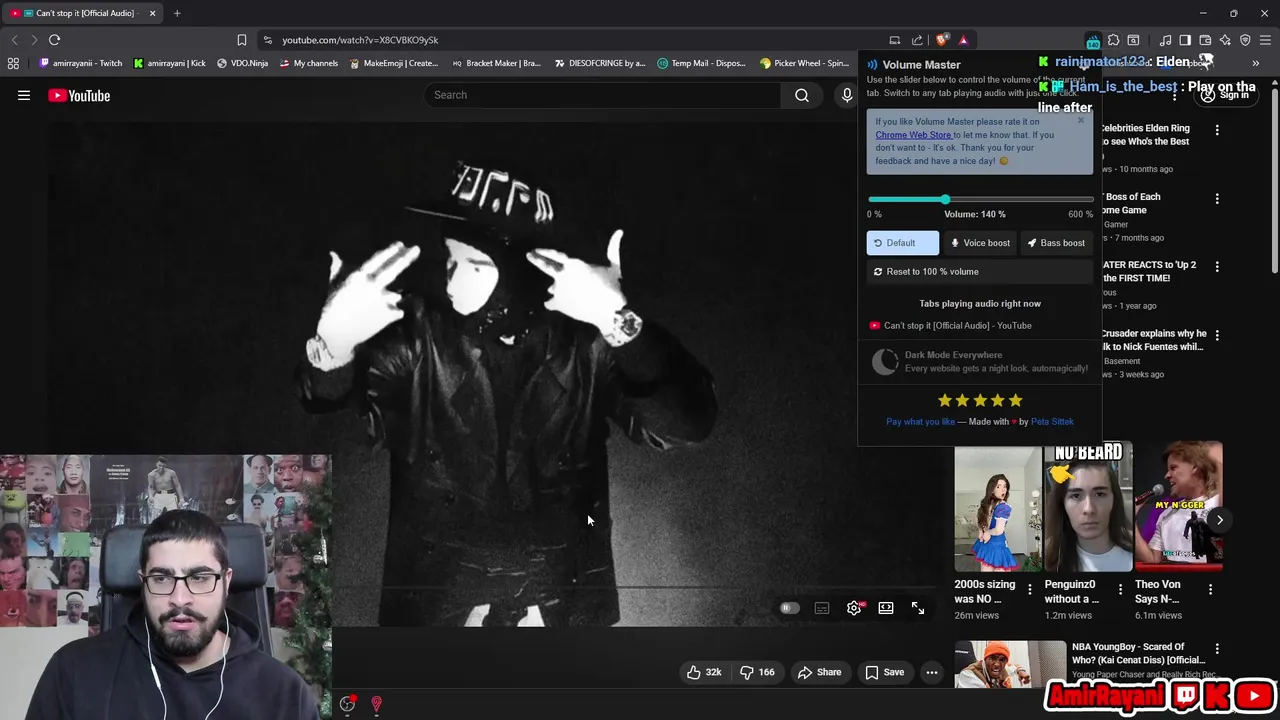Screen dimensions: 1280x720
Task: Open options for NBA YoungBoy video
Action: [x=1217, y=649]
